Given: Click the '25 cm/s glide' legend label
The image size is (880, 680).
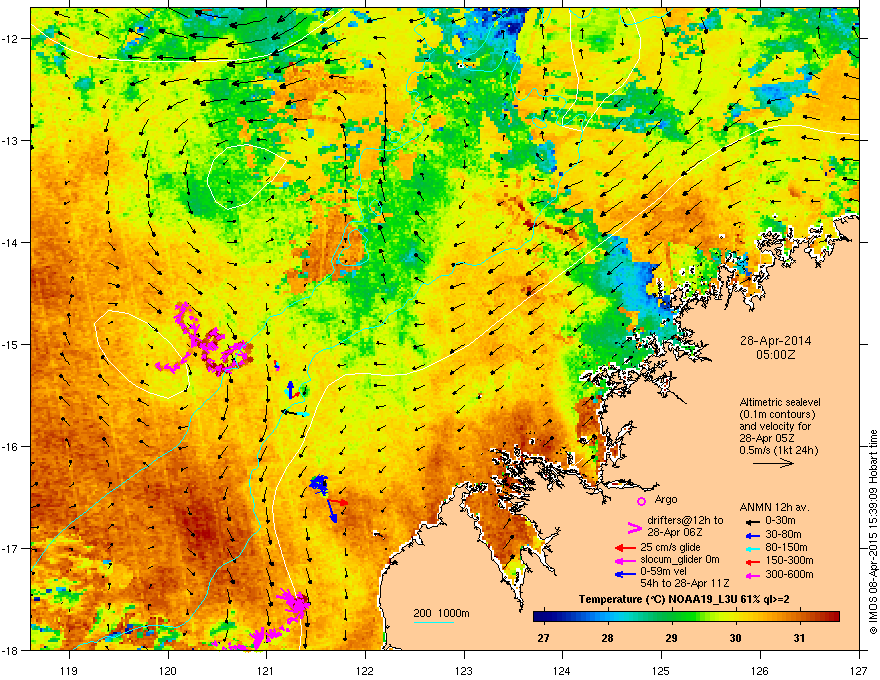Looking at the screenshot, I should click(670, 547).
